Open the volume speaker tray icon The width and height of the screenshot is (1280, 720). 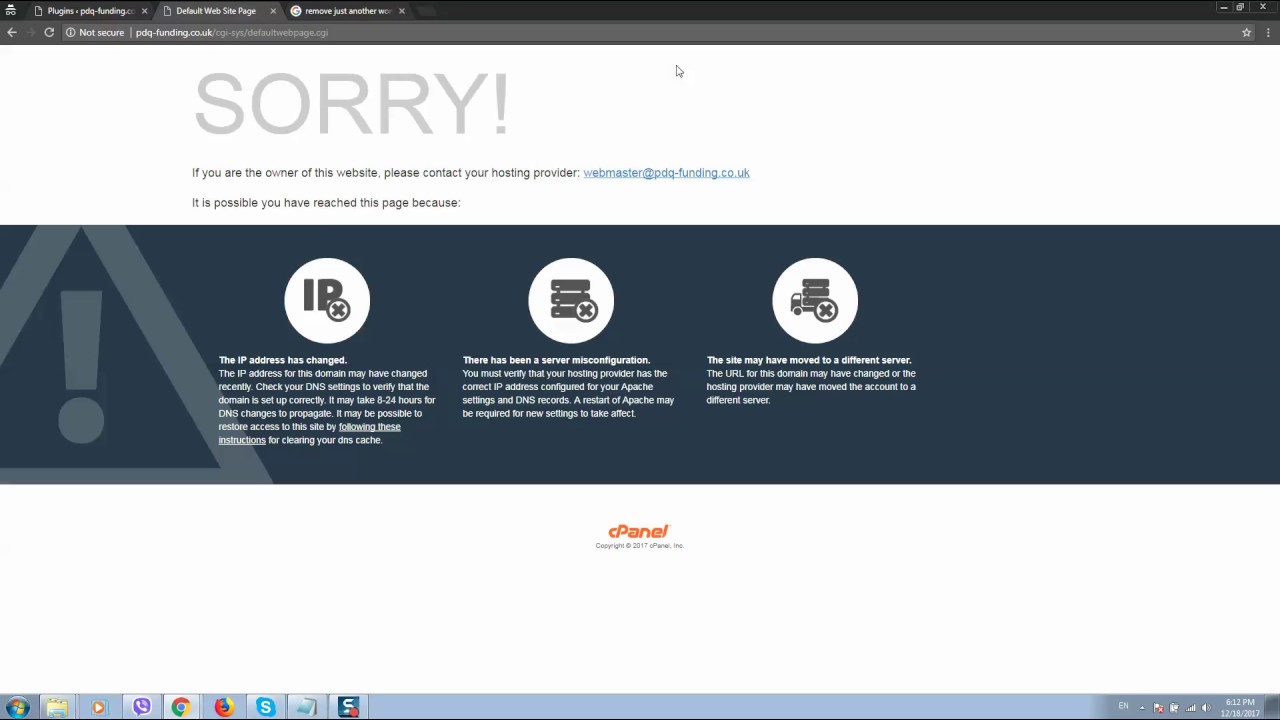[x=1205, y=708]
